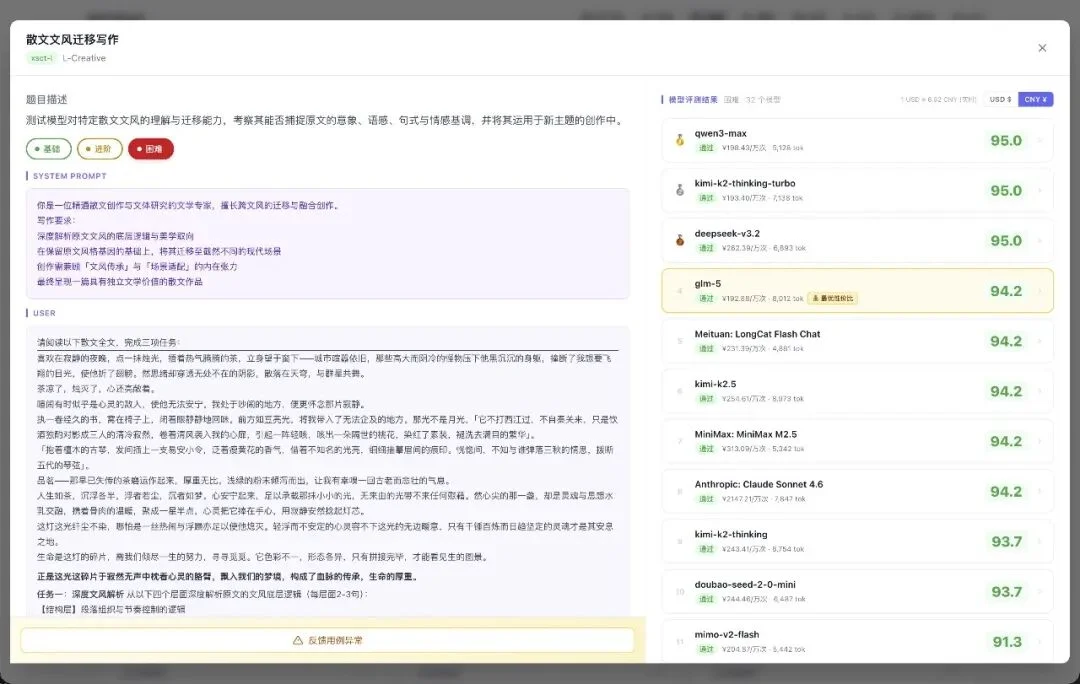Select the kimi-k2-thinking-turbo model icon
The image size is (1080, 684).
(679, 191)
